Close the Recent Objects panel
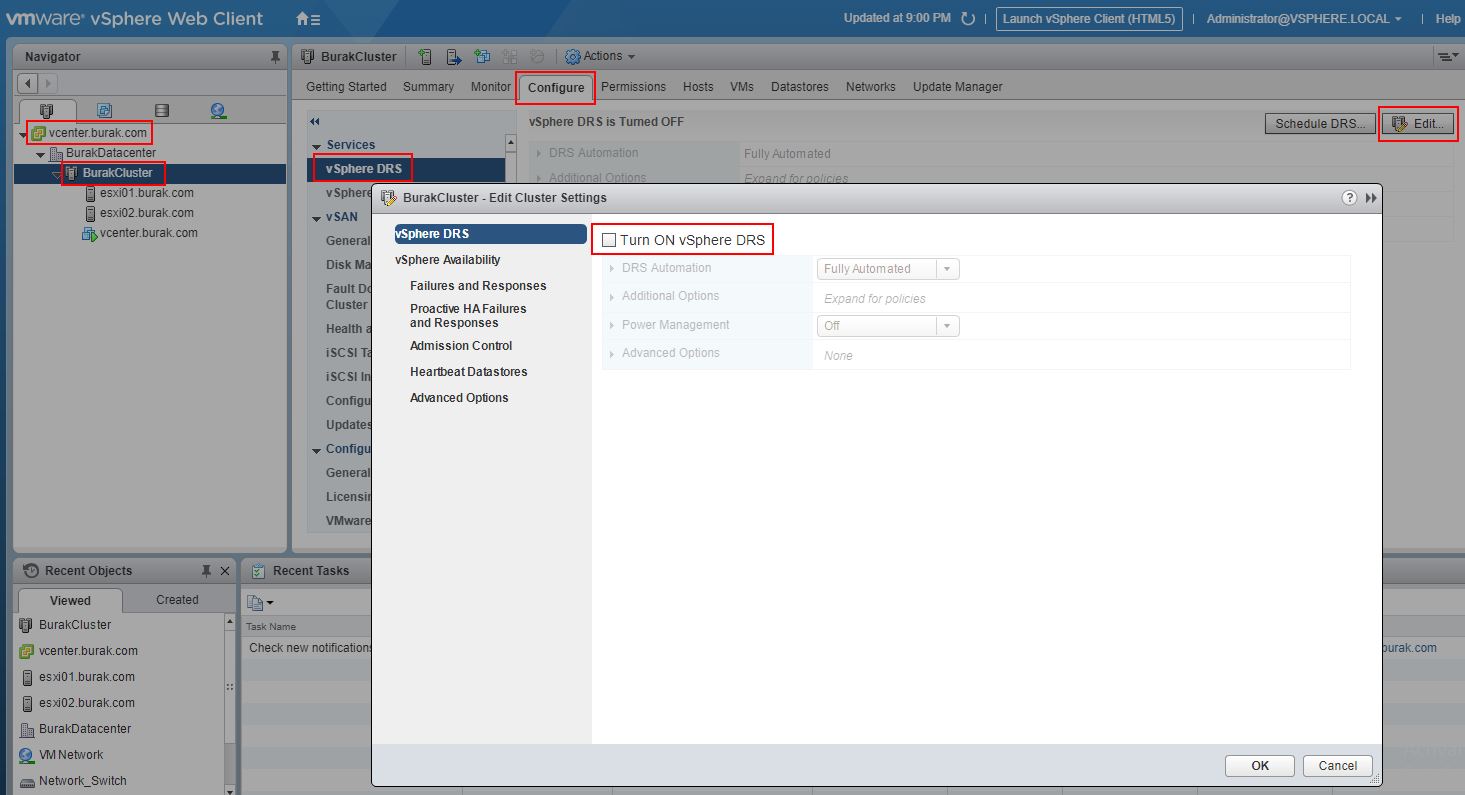Viewport: 1465px width, 795px height. click(225, 571)
